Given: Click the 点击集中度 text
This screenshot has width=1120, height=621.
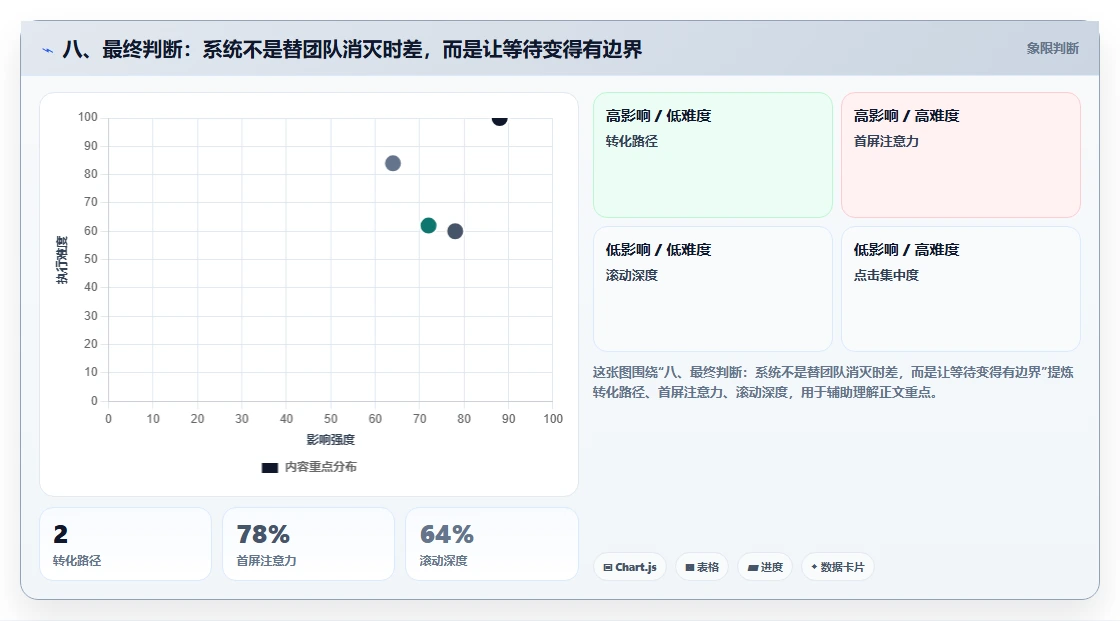Looking at the screenshot, I should (886, 275).
